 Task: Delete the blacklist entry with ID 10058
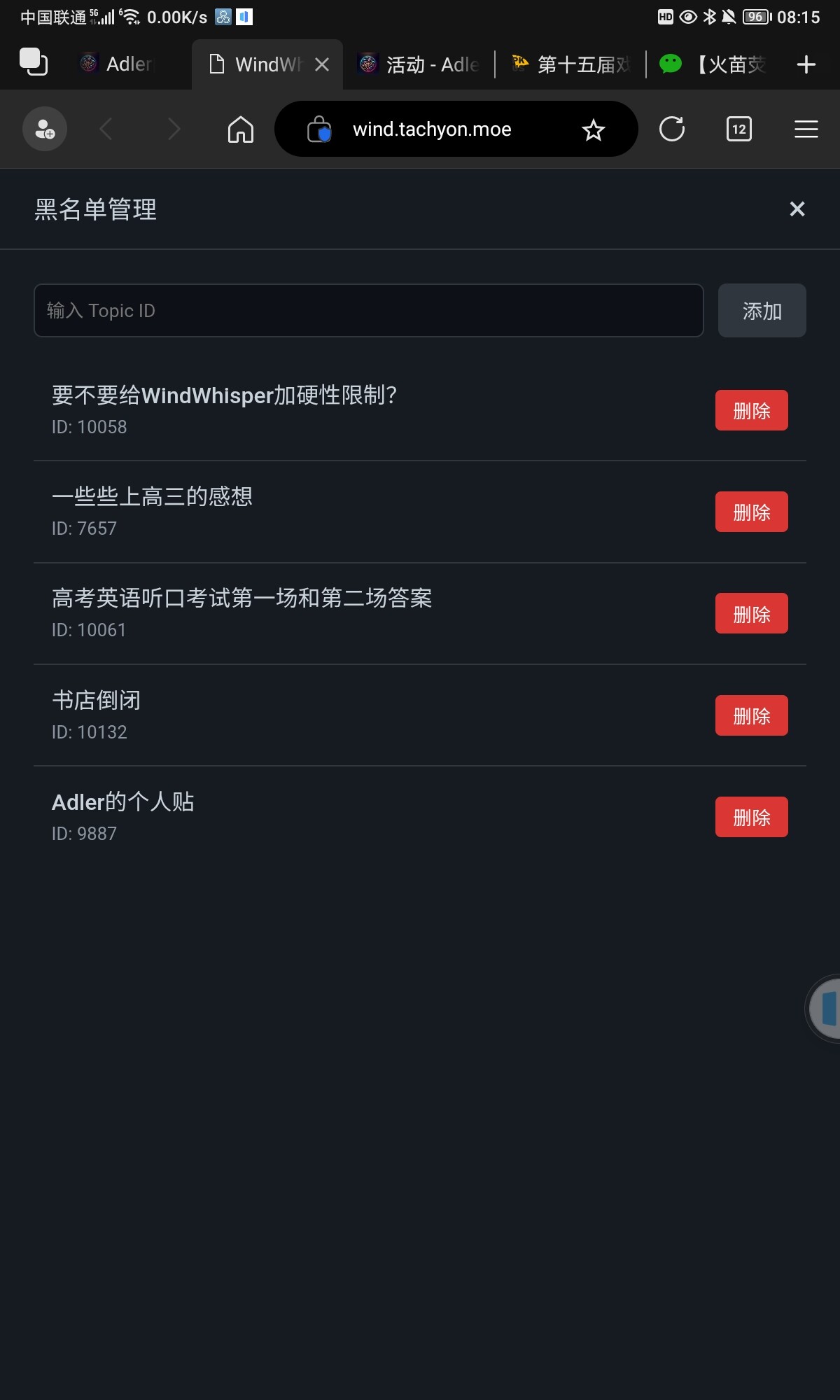[751, 410]
